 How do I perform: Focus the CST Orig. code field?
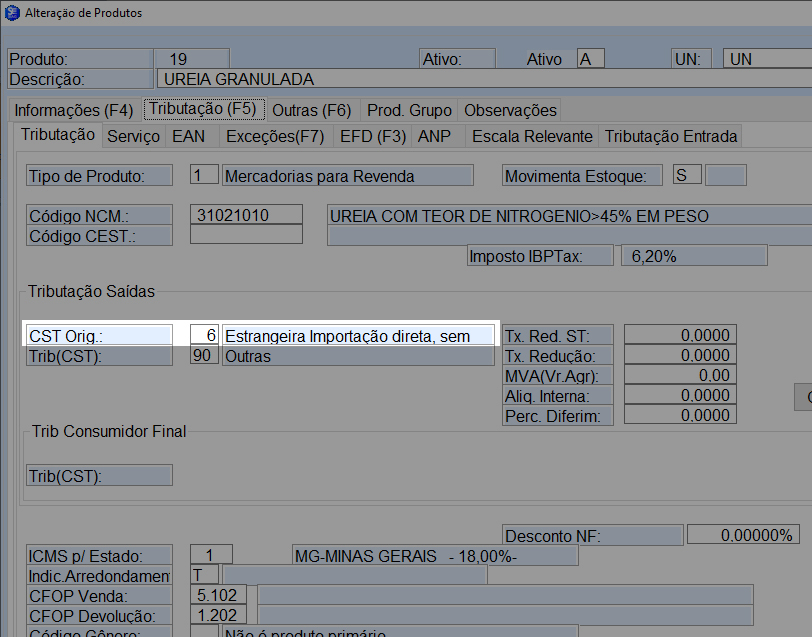(204, 336)
